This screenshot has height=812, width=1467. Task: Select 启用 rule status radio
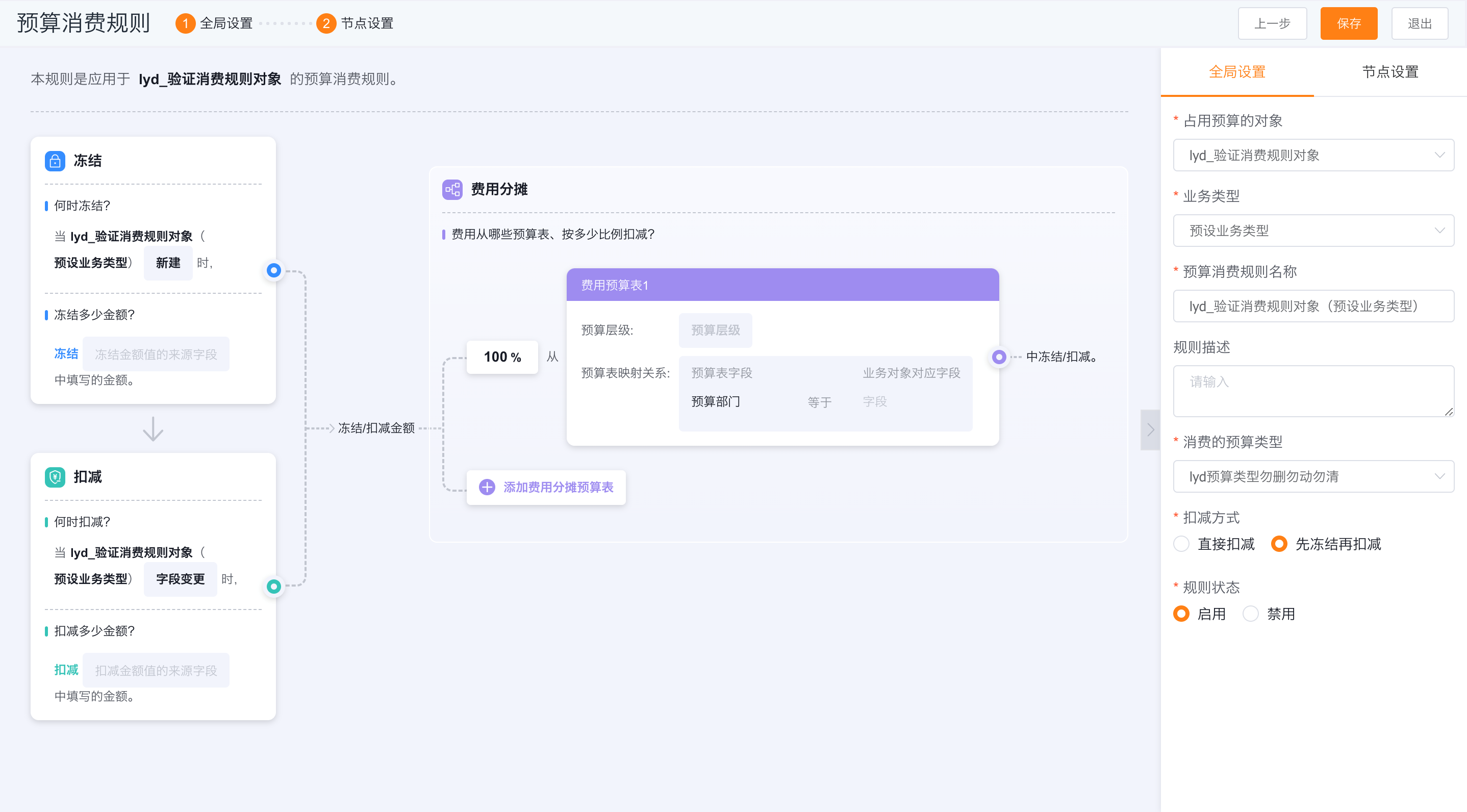tap(1182, 614)
